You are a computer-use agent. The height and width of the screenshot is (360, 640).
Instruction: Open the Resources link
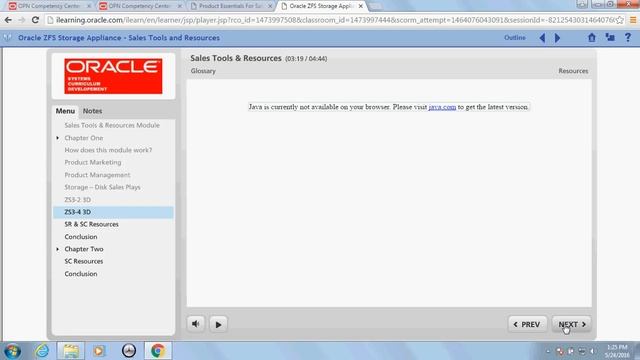coord(573,71)
